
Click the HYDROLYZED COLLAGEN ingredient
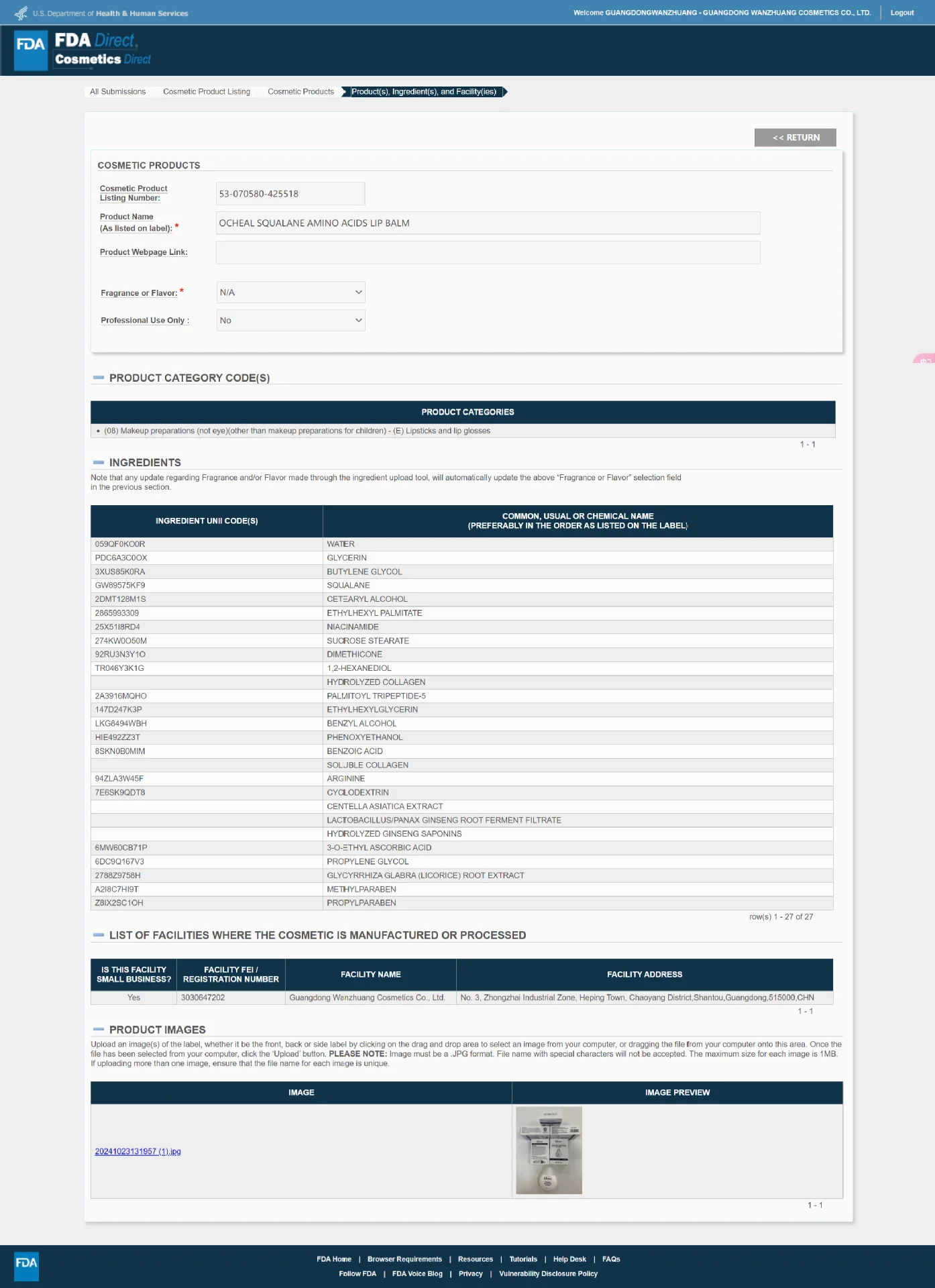(x=376, y=682)
